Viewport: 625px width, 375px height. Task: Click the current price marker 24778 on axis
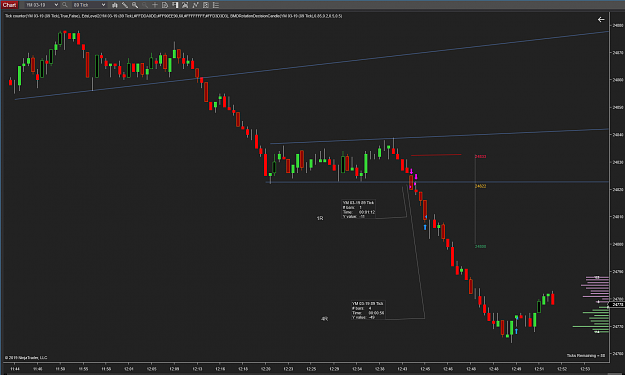coord(617,304)
